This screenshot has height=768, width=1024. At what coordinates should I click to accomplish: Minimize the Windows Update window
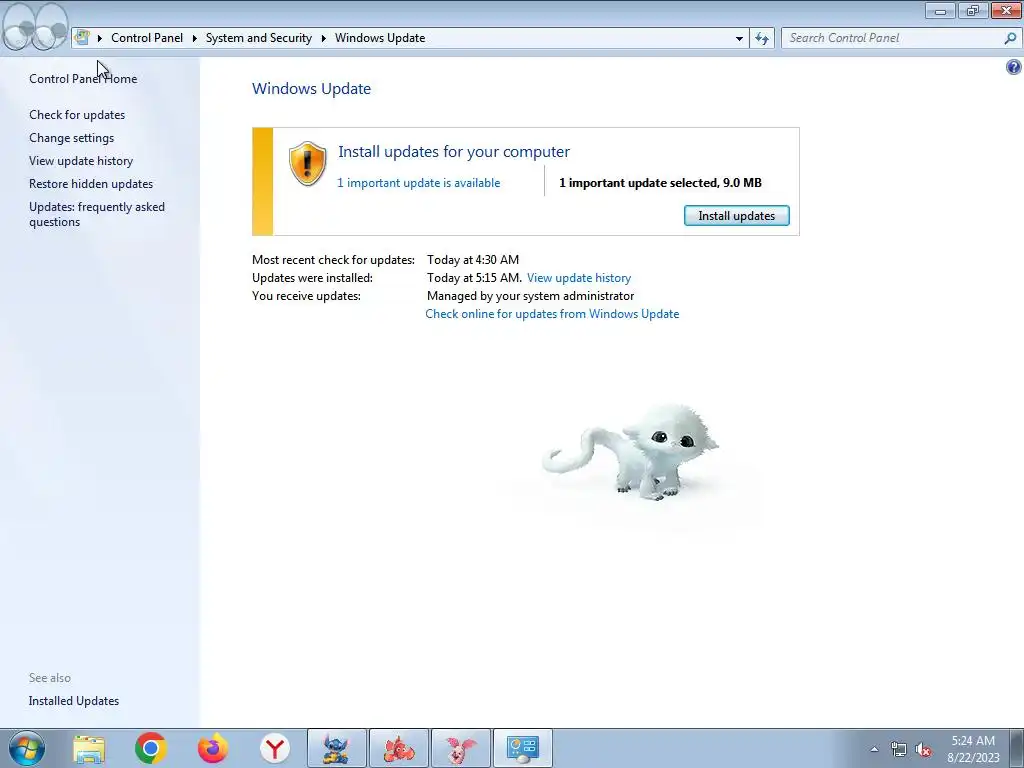pos(940,10)
